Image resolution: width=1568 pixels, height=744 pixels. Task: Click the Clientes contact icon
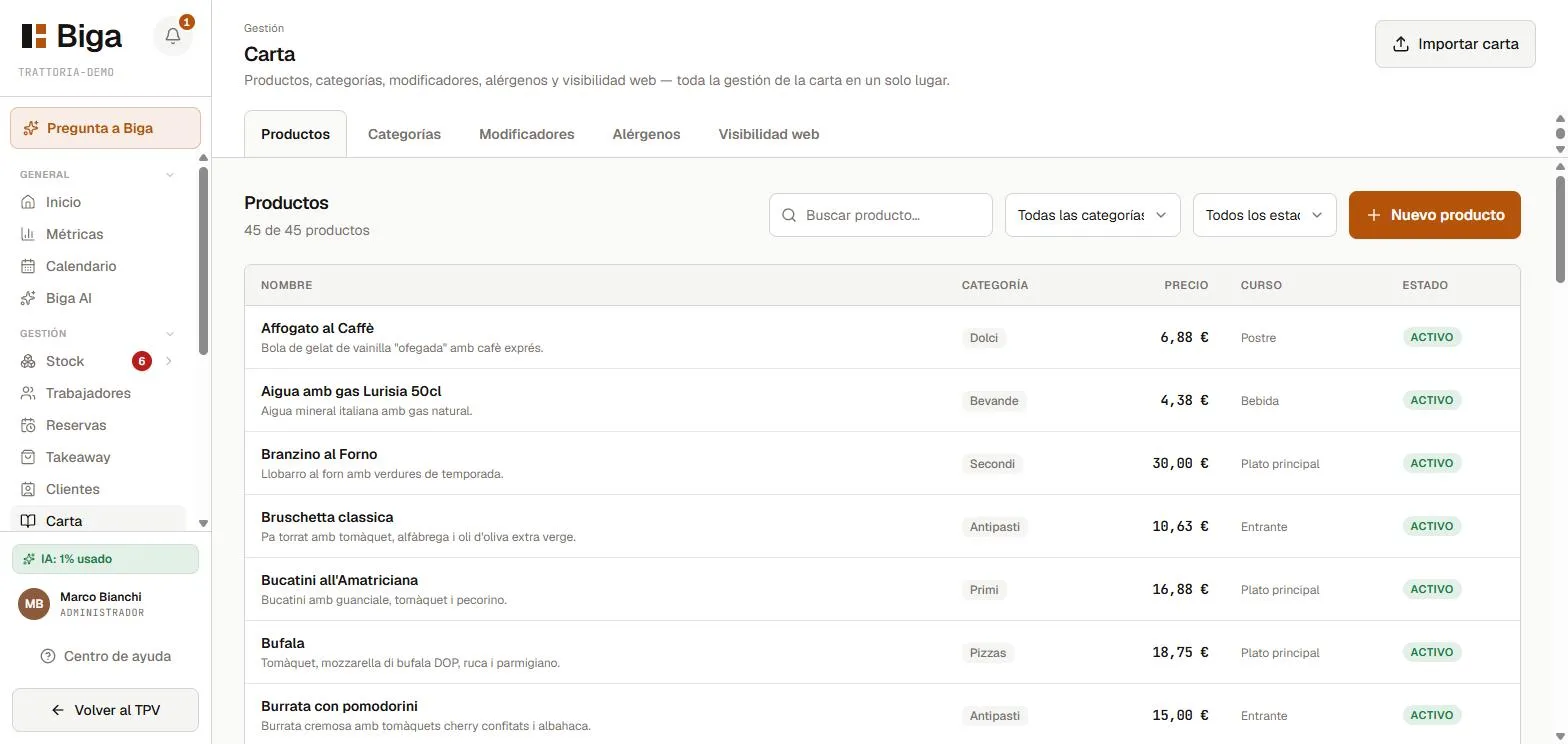tap(28, 489)
